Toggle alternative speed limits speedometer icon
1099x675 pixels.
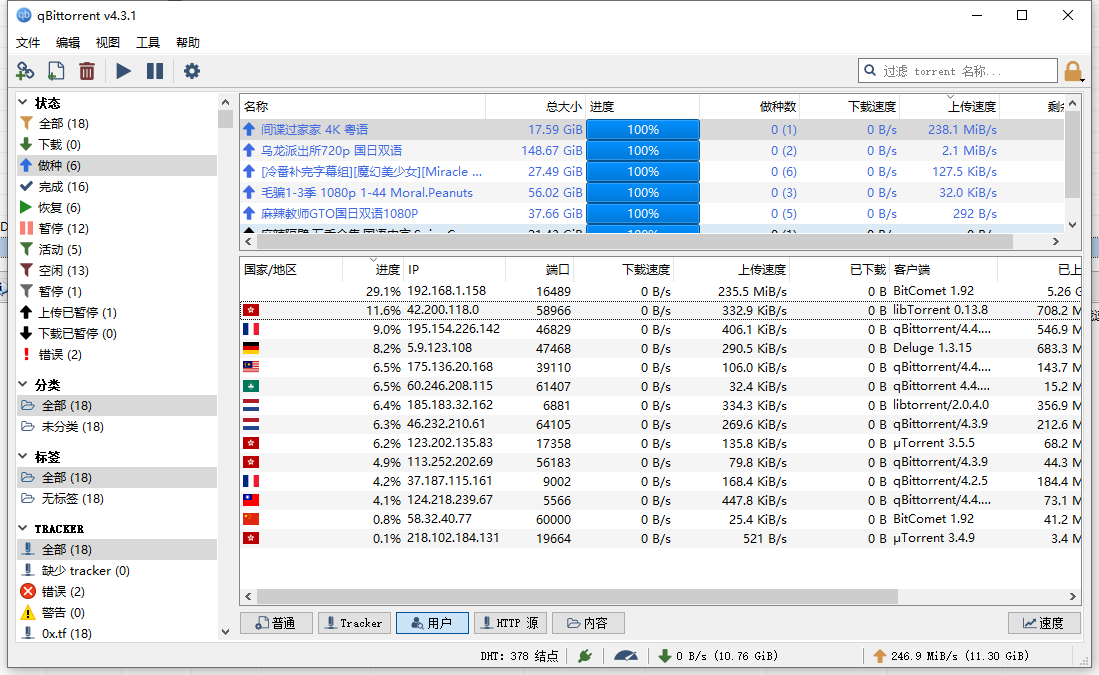[x=626, y=656]
